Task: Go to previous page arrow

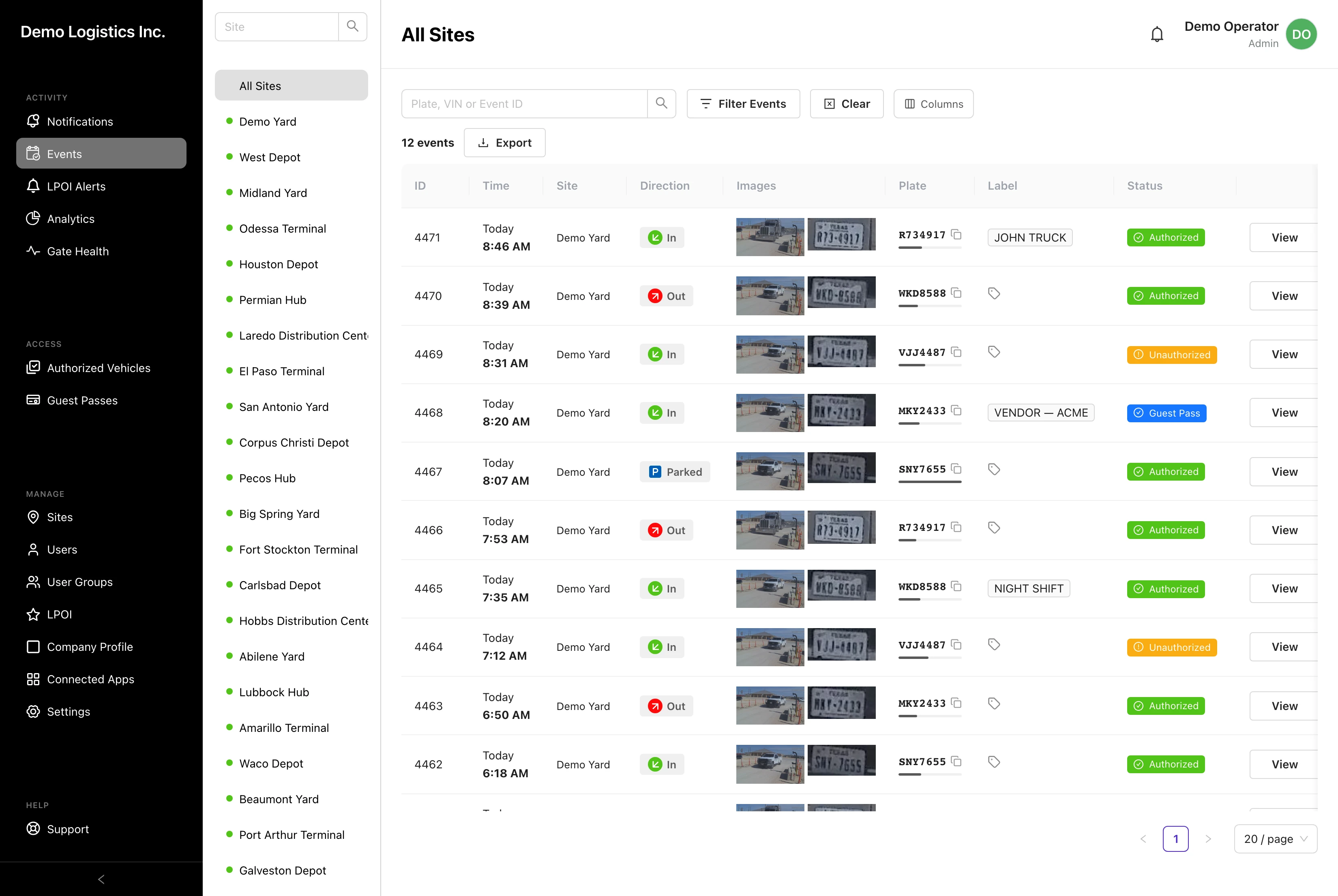Action: click(x=1143, y=839)
